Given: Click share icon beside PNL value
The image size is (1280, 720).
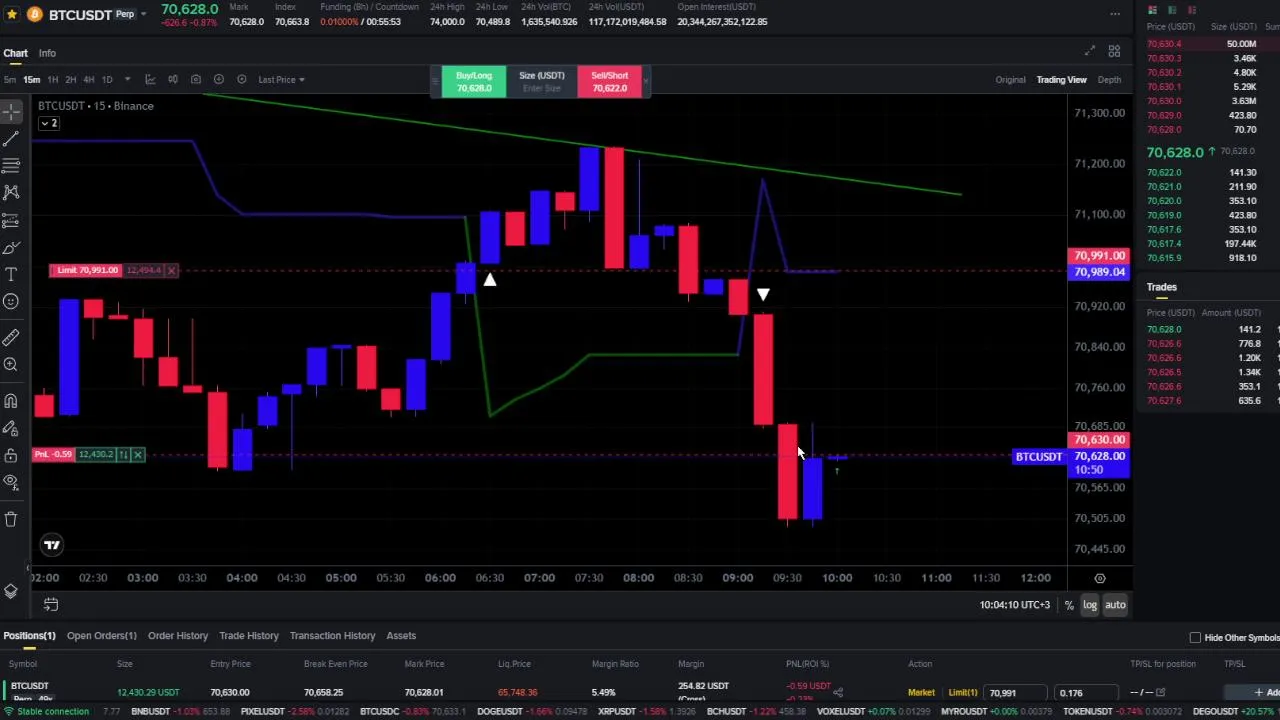Looking at the screenshot, I should point(838,692).
